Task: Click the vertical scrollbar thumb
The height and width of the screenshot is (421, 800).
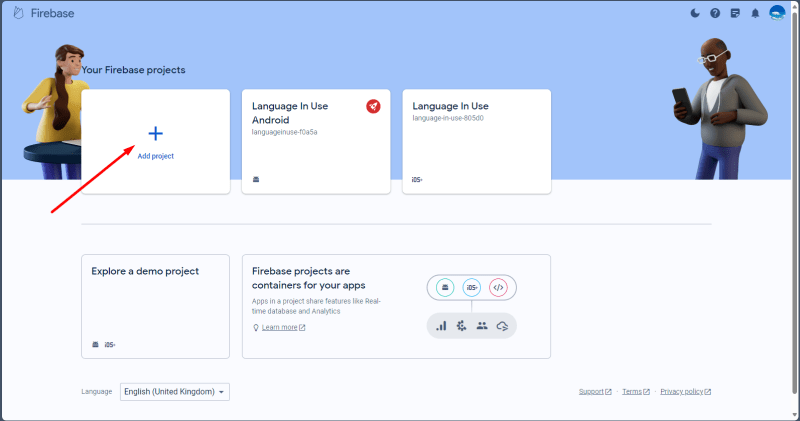Action: [794, 202]
